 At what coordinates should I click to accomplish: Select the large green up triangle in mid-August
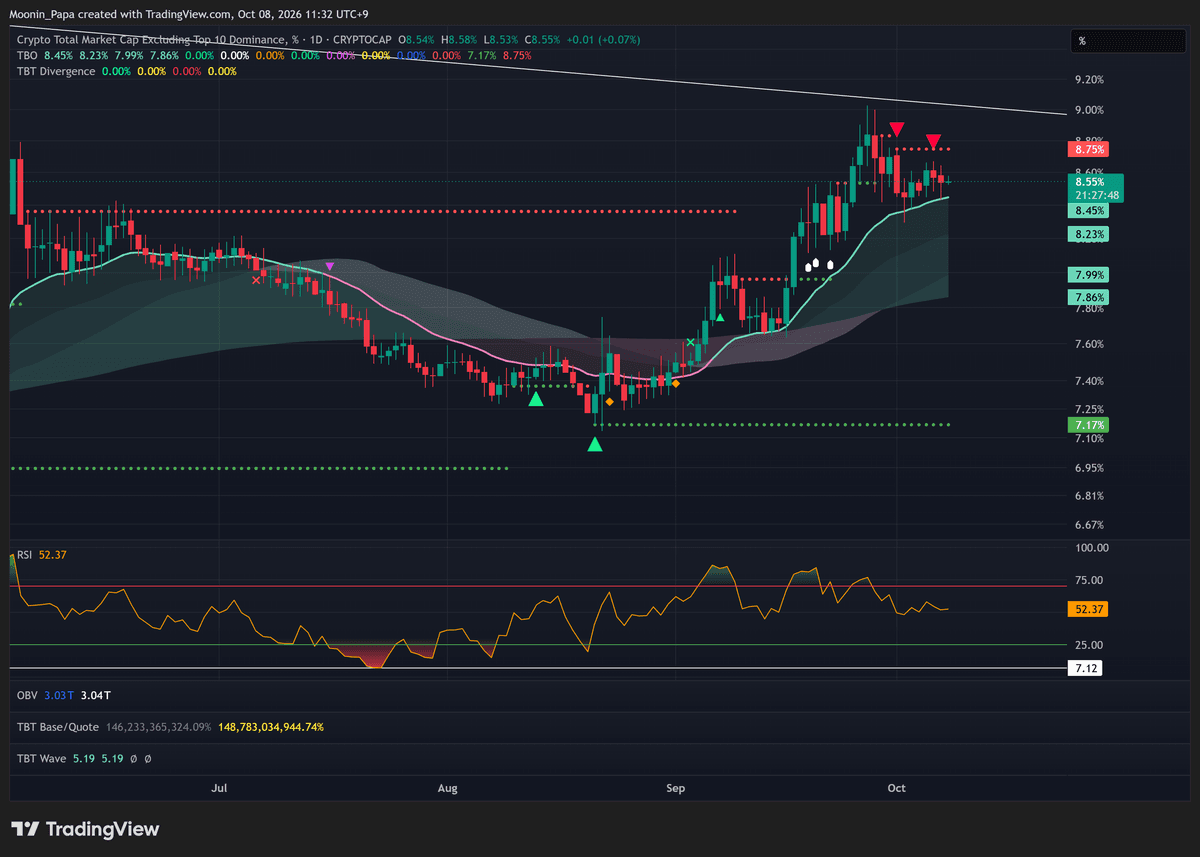pyautogui.click(x=536, y=399)
